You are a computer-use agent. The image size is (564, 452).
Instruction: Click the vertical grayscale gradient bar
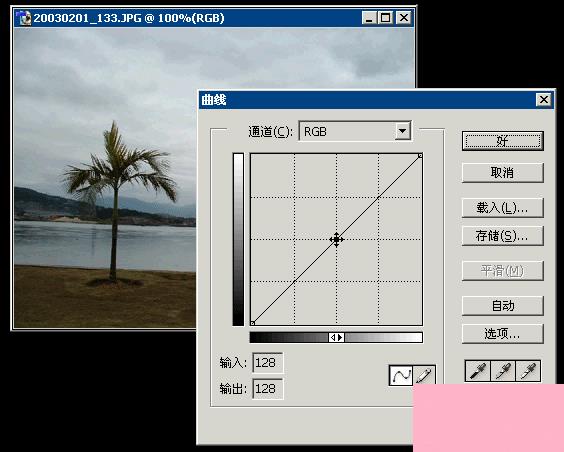238,239
